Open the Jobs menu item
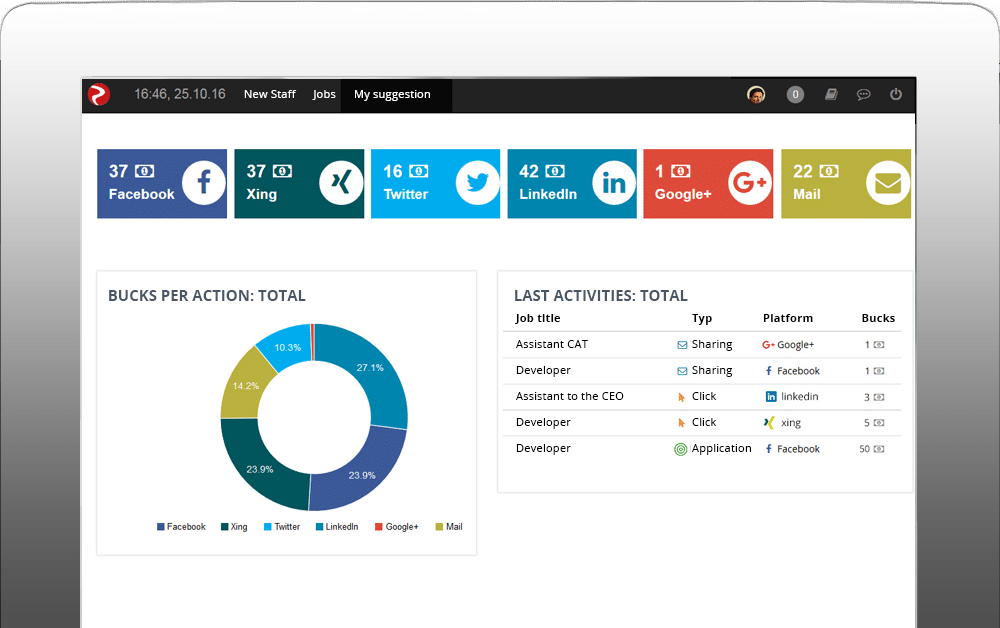This screenshot has height=628, width=1000. click(x=324, y=94)
